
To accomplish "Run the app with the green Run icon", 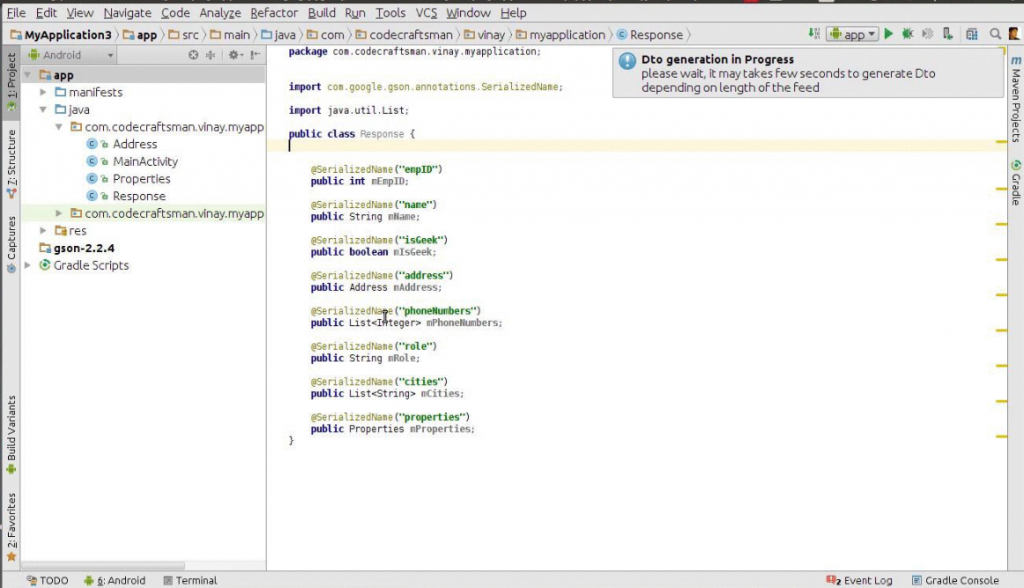I will click(x=889, y=33).
